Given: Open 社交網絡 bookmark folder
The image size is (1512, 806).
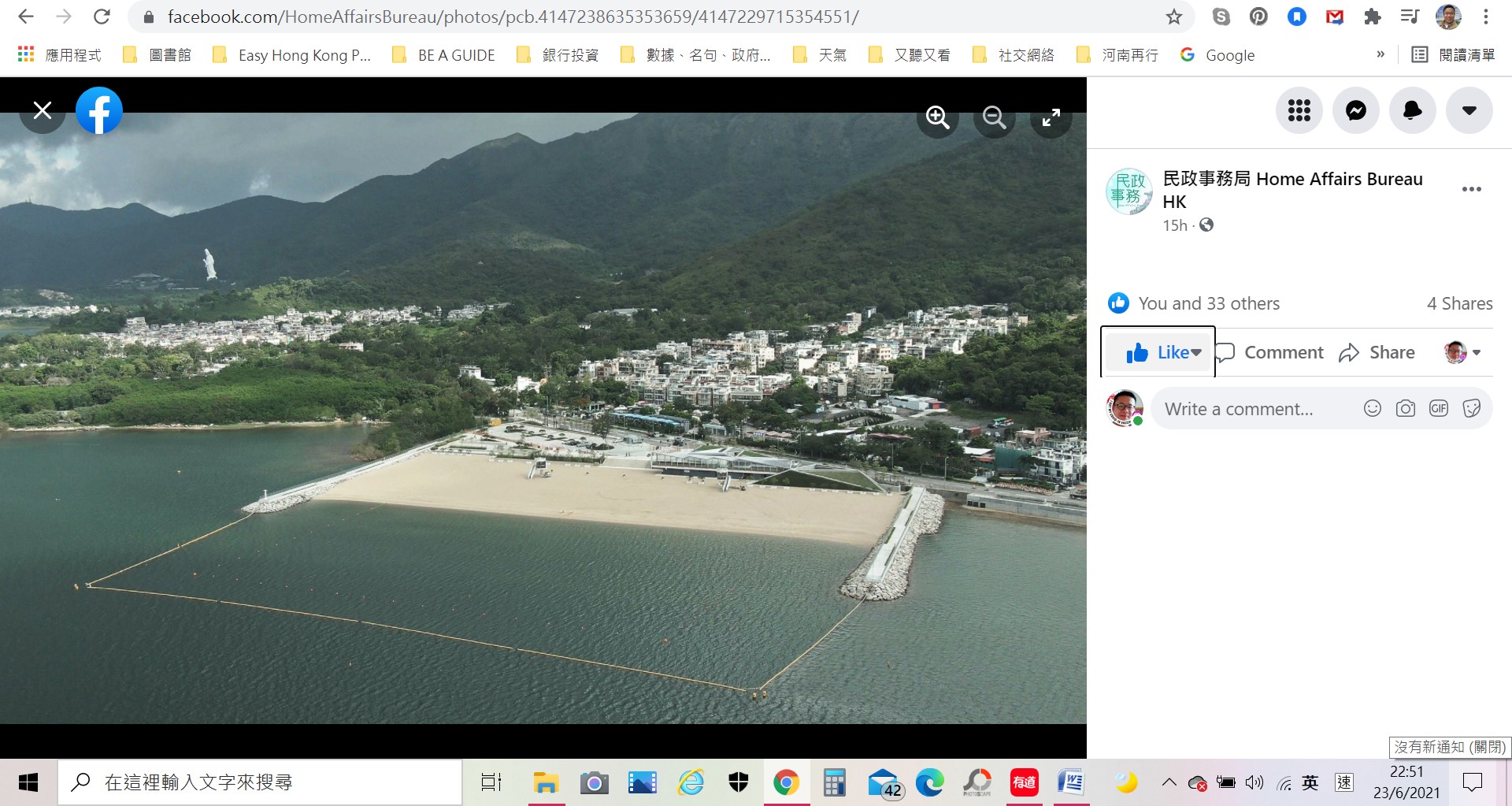Looking at the screenshot, I should pyautogui.click(x=1014, y=54).
